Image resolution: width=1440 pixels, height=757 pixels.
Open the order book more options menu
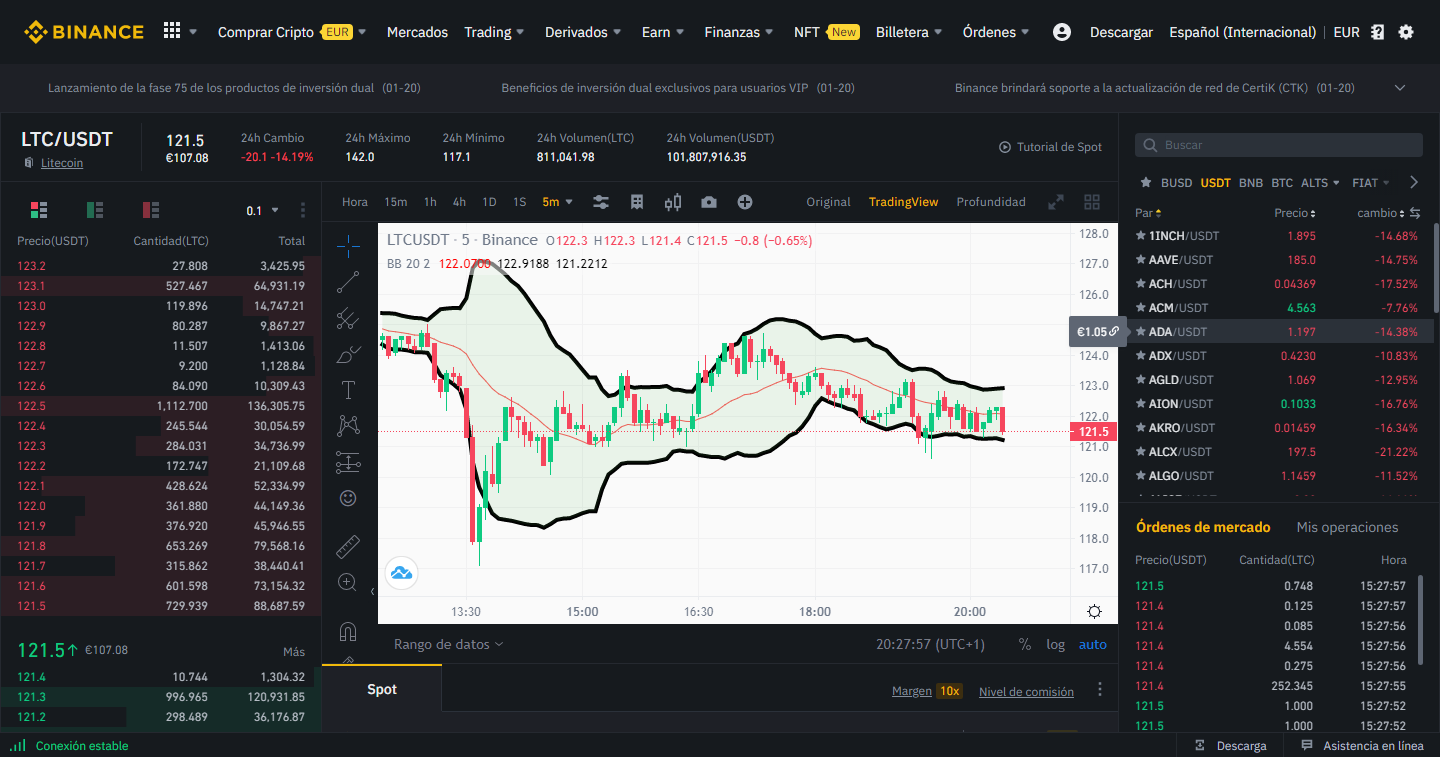[303, 210]
